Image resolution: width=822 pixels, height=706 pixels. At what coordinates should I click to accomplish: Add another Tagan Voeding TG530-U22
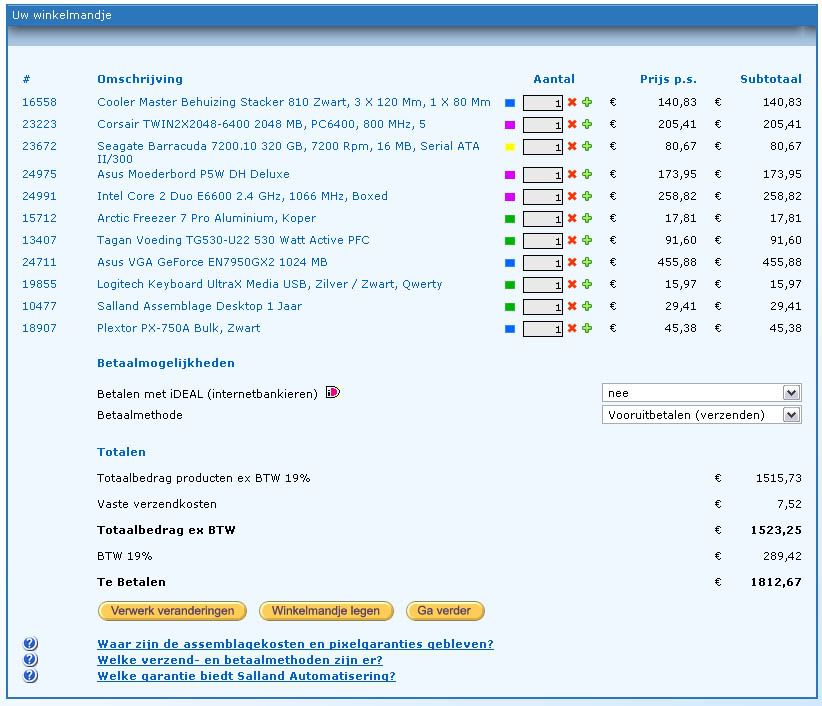[587, 240]
